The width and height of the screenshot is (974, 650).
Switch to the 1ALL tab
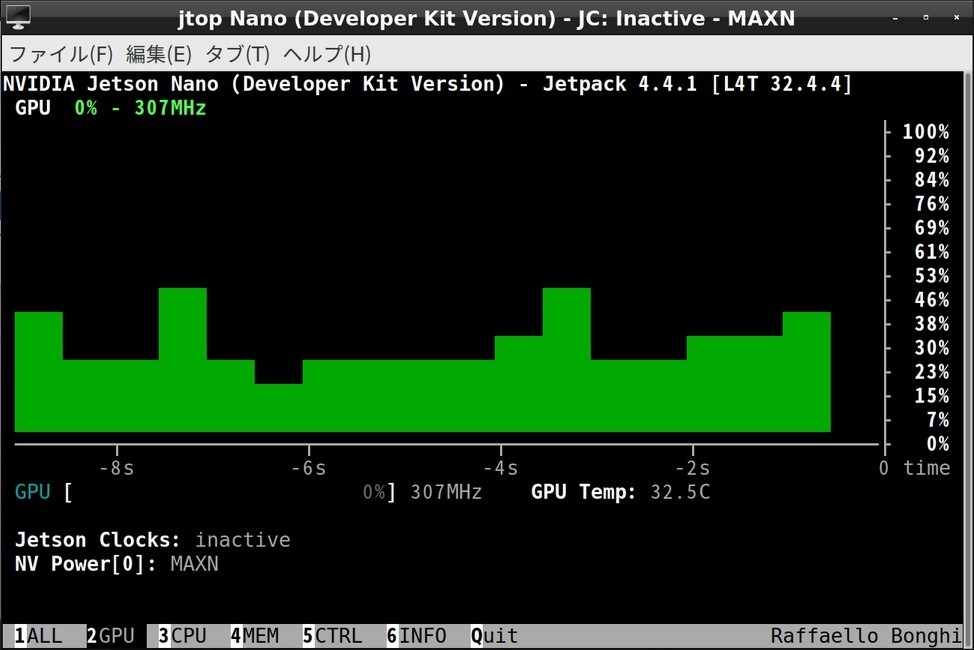(x=39, y=636)
